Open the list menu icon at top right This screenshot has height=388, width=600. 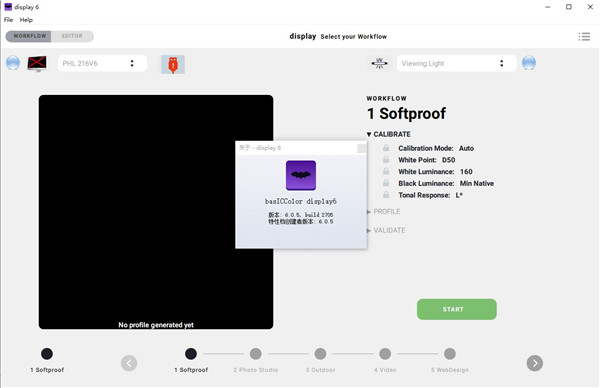point(584,36)
